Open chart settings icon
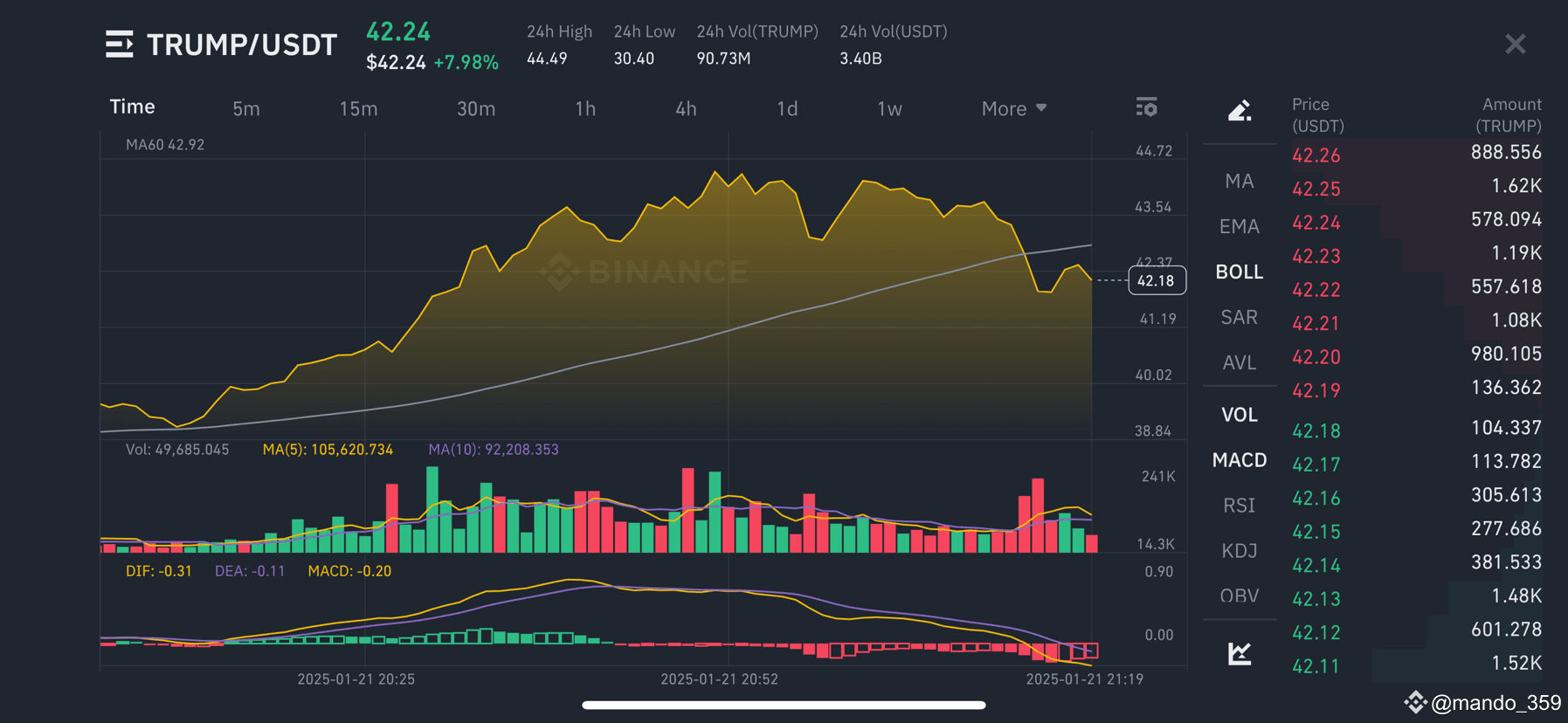This screenshot has height=723, width=1568. pos(1146,107)
